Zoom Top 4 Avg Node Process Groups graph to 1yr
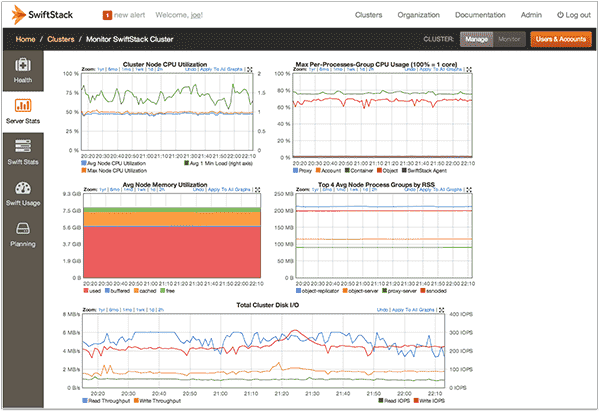The image size is (600, 412). click(315, 189)
